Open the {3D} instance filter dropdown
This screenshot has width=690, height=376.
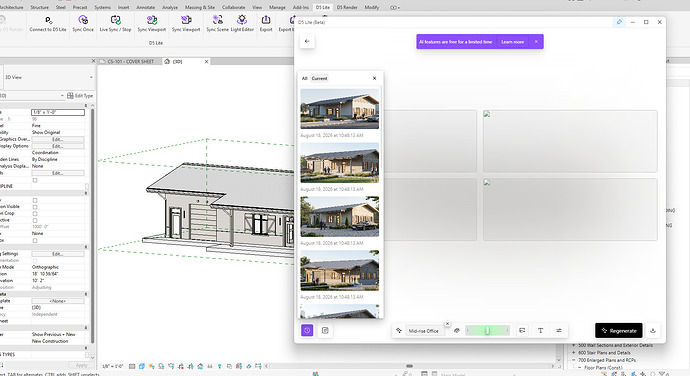[x=62, y=96]
